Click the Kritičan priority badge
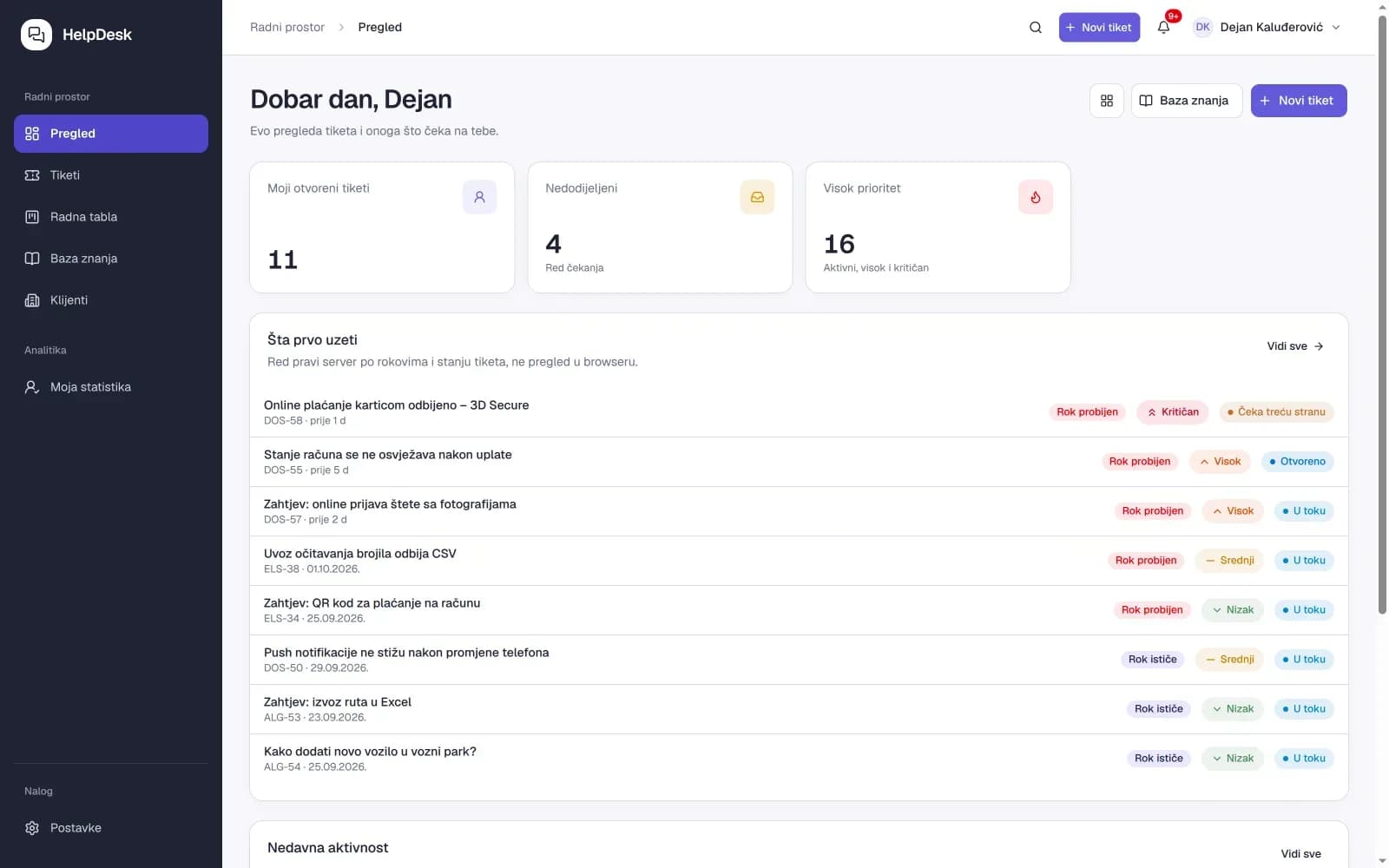Image resolution: width=1389 pixels, height=868 pixels. 1173,412
